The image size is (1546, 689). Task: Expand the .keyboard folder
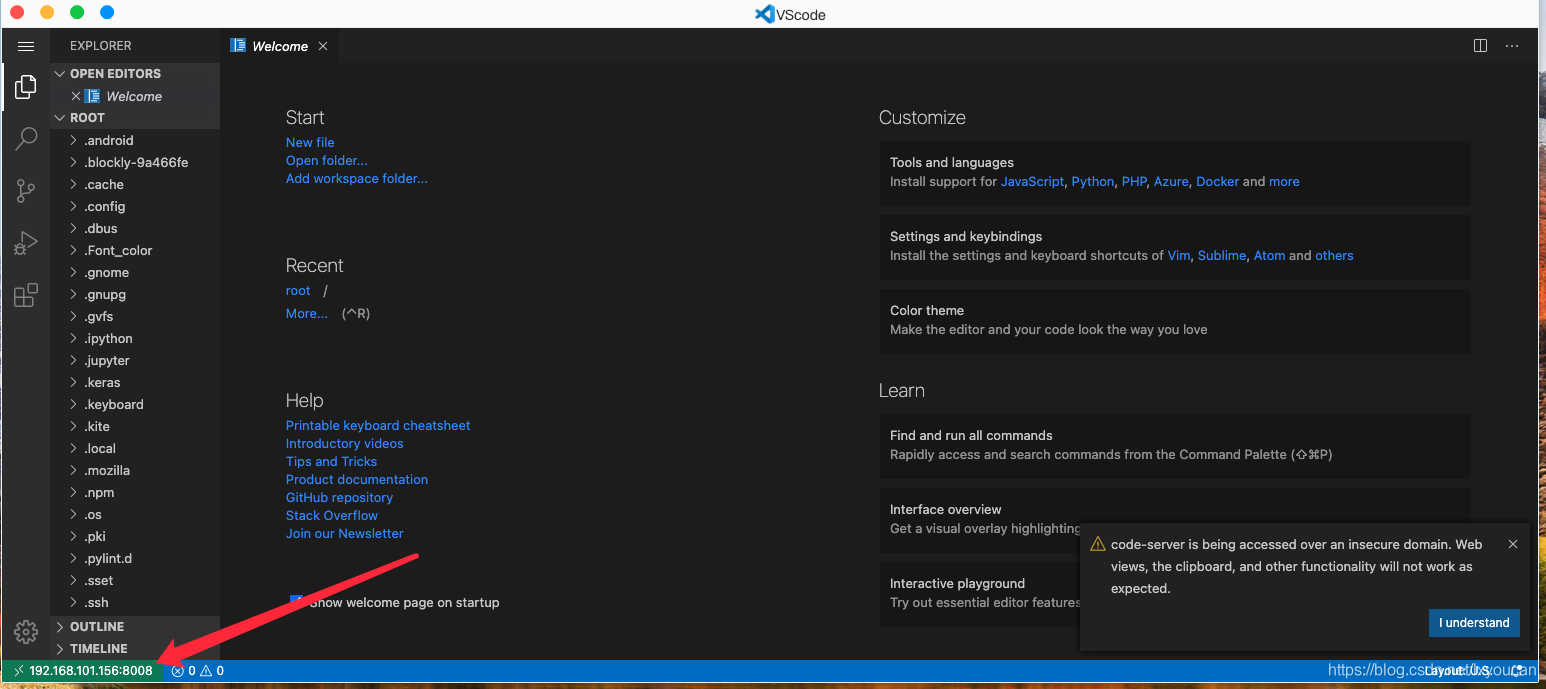(x=135, y=404)
